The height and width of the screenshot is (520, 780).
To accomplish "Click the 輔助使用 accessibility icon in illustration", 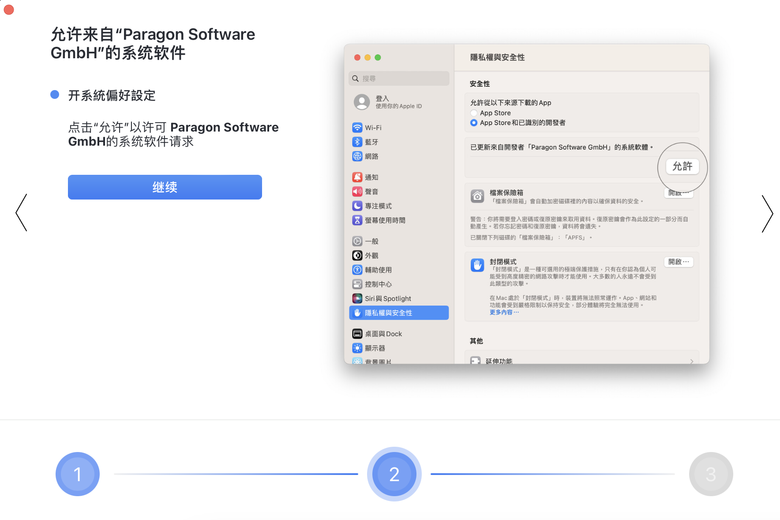I will coord(357,270).
